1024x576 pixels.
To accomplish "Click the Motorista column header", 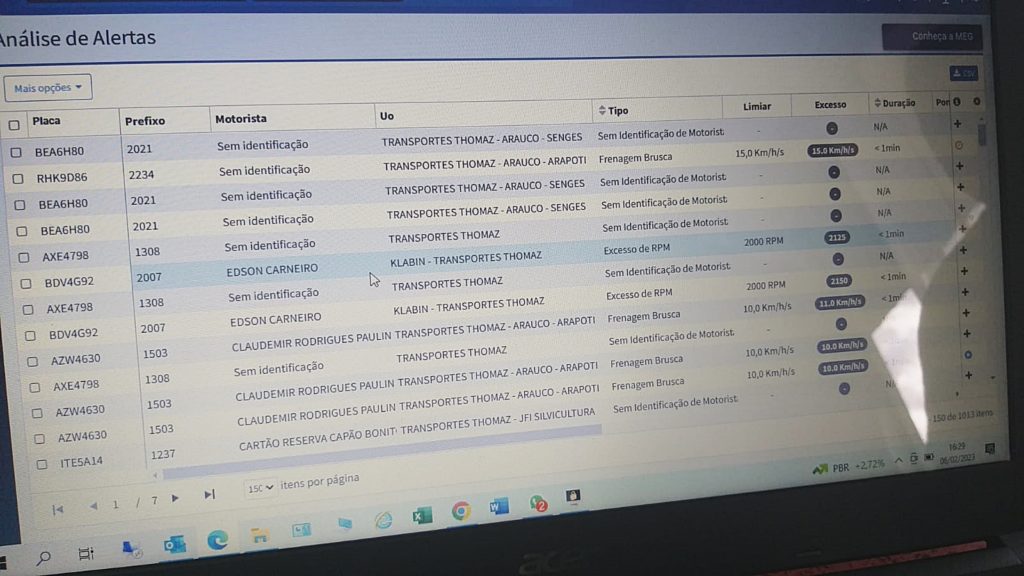I will pos(241,119).
